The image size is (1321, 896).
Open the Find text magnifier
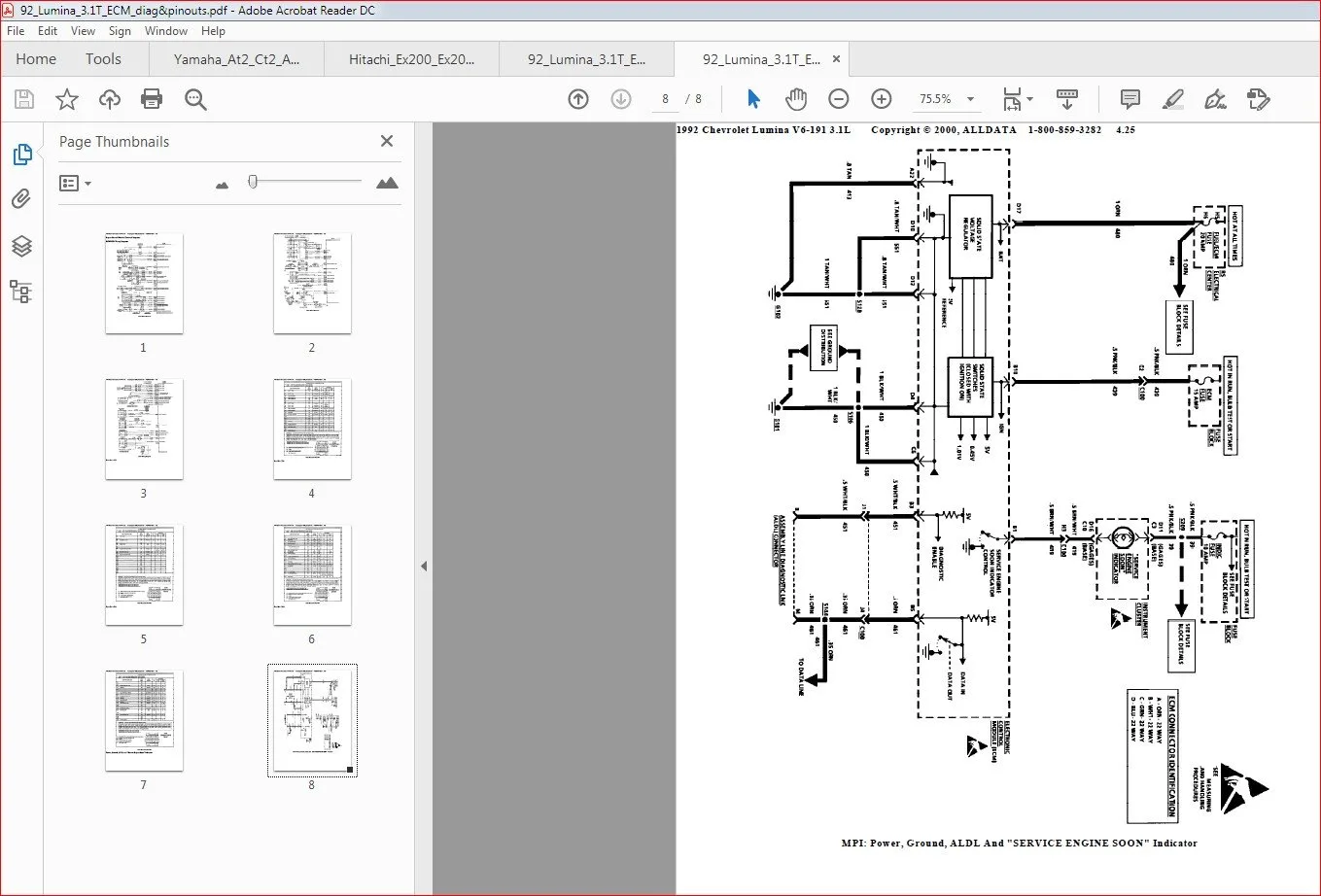tap(195, 99)
